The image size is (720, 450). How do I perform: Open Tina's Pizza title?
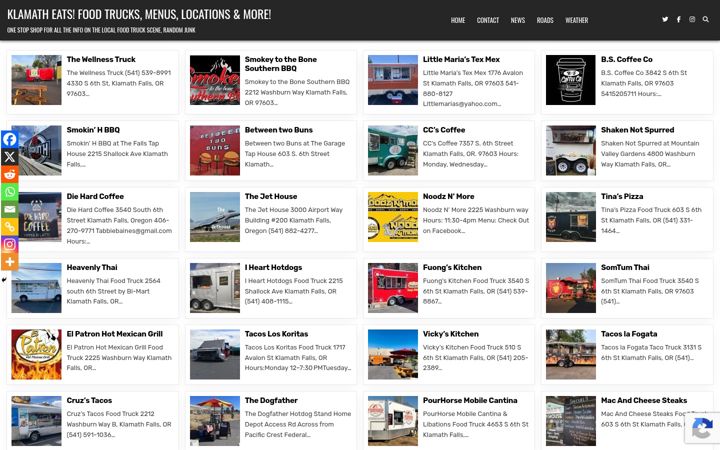click(622, 197)
